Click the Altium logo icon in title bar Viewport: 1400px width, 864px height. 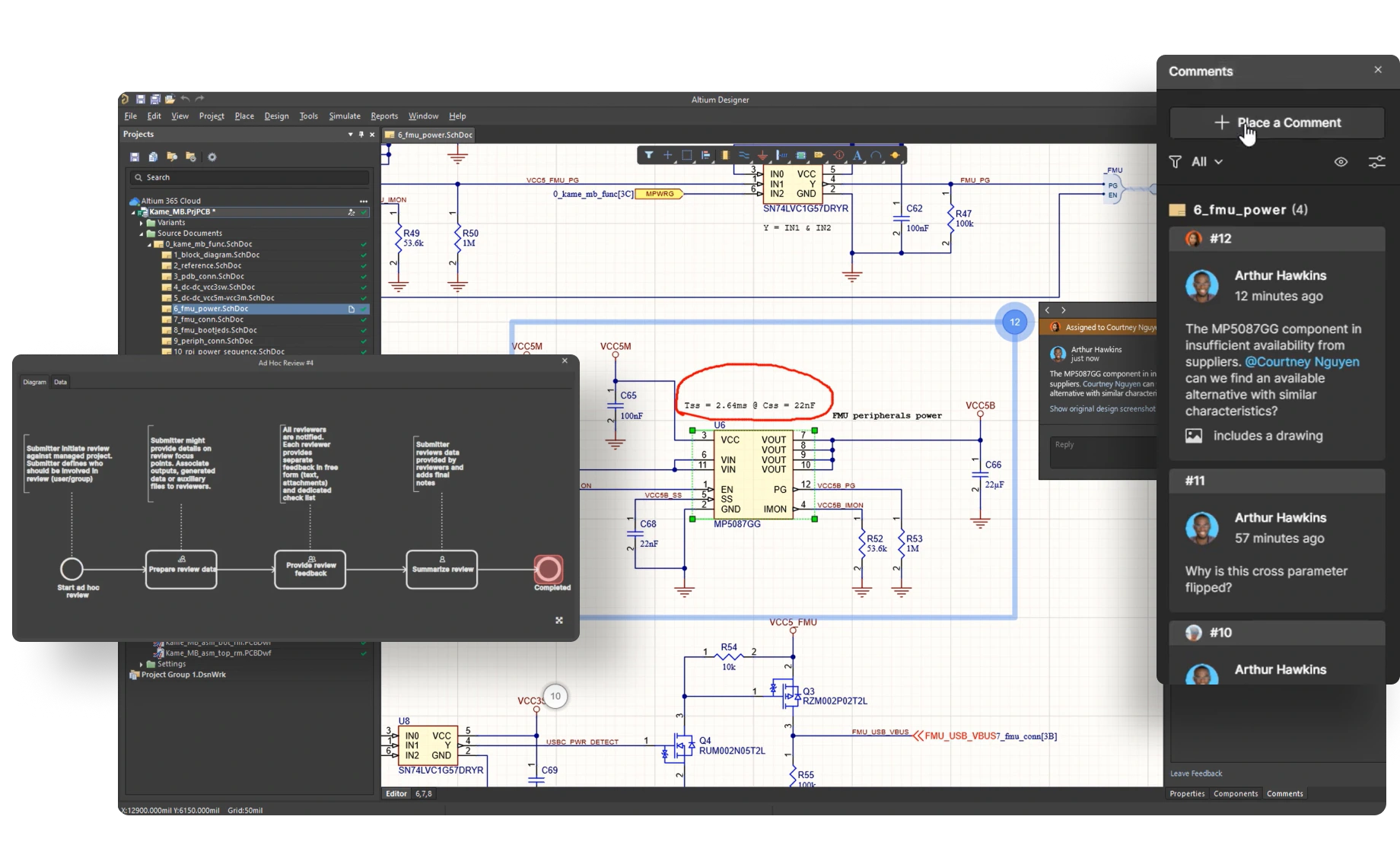(125, 99)
